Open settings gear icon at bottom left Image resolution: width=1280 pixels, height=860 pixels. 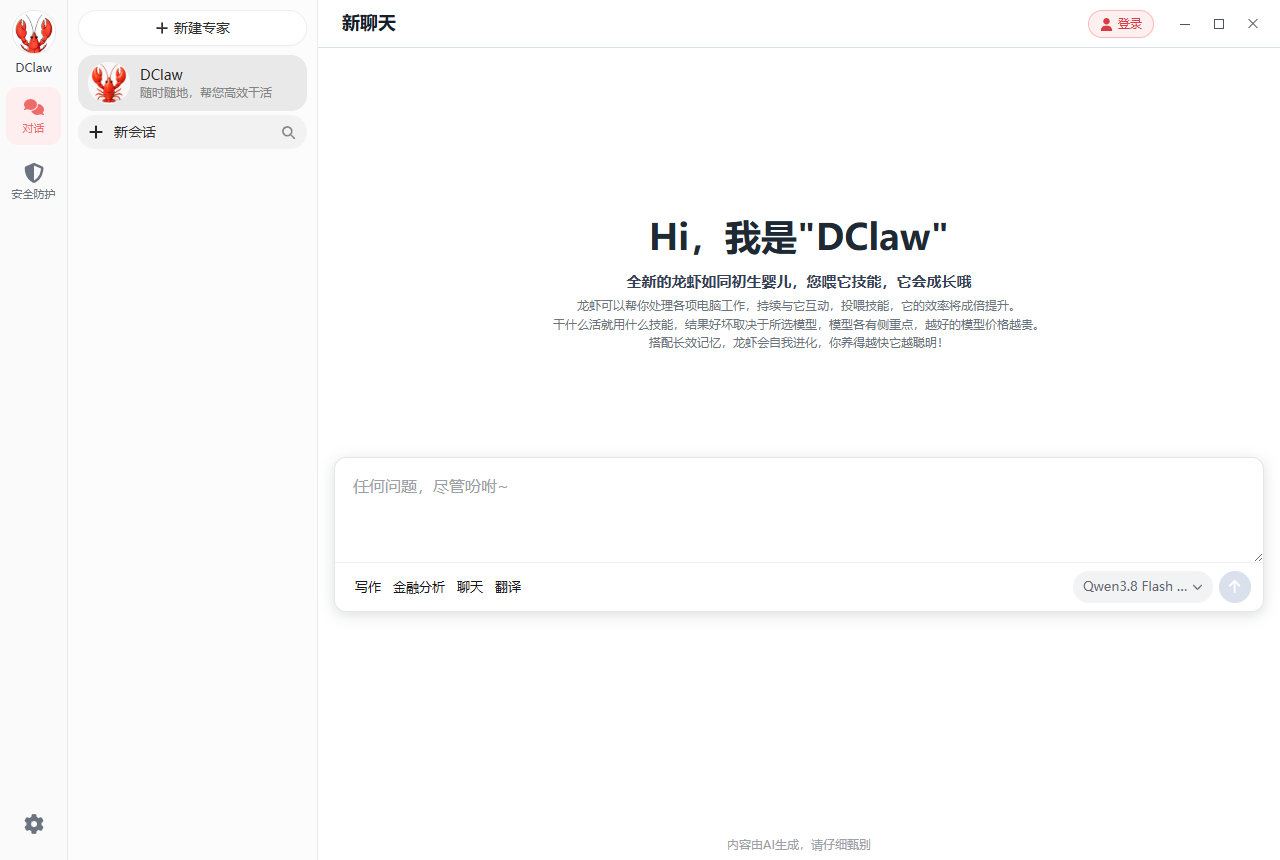34,824
